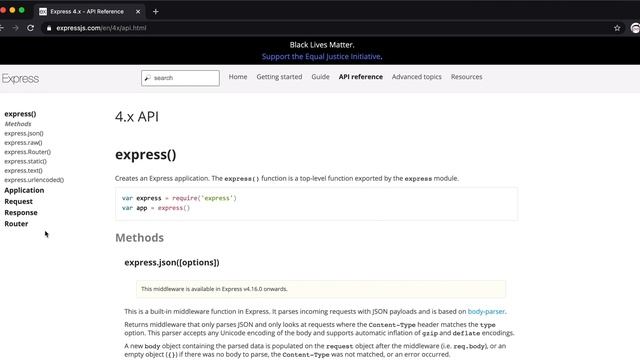
Task: Open the Resources menu
Action: [x=467, y=77]
